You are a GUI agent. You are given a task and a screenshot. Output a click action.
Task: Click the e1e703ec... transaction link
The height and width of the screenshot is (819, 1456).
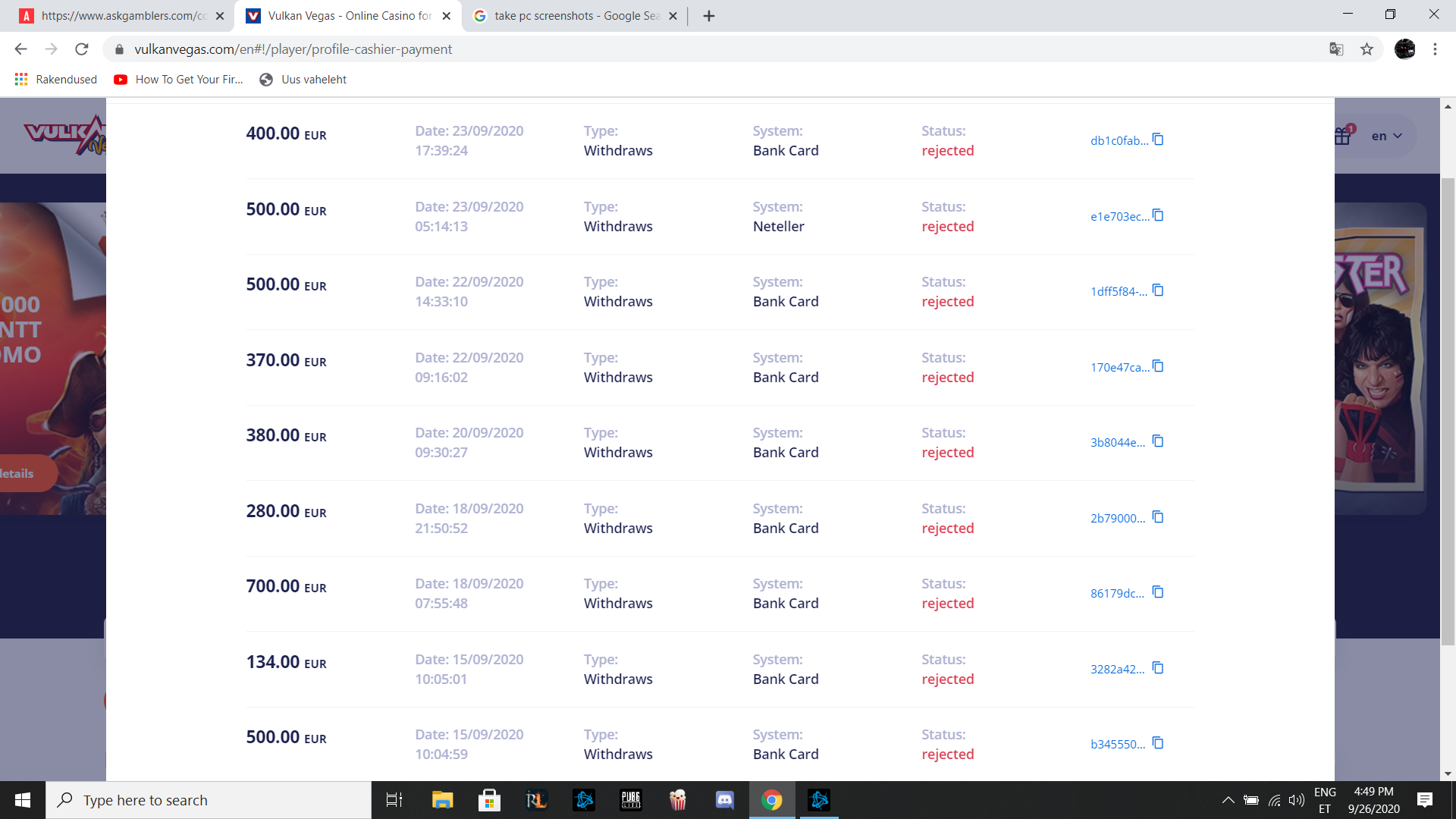pos(1120,216)
